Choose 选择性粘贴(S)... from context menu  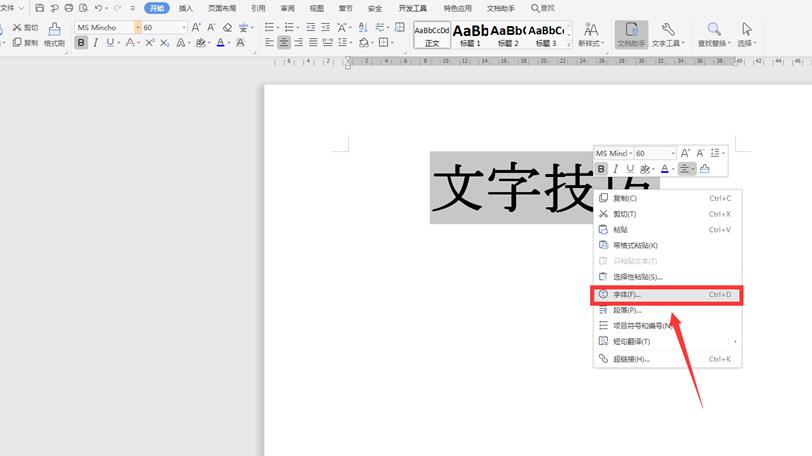pos(667,277)
